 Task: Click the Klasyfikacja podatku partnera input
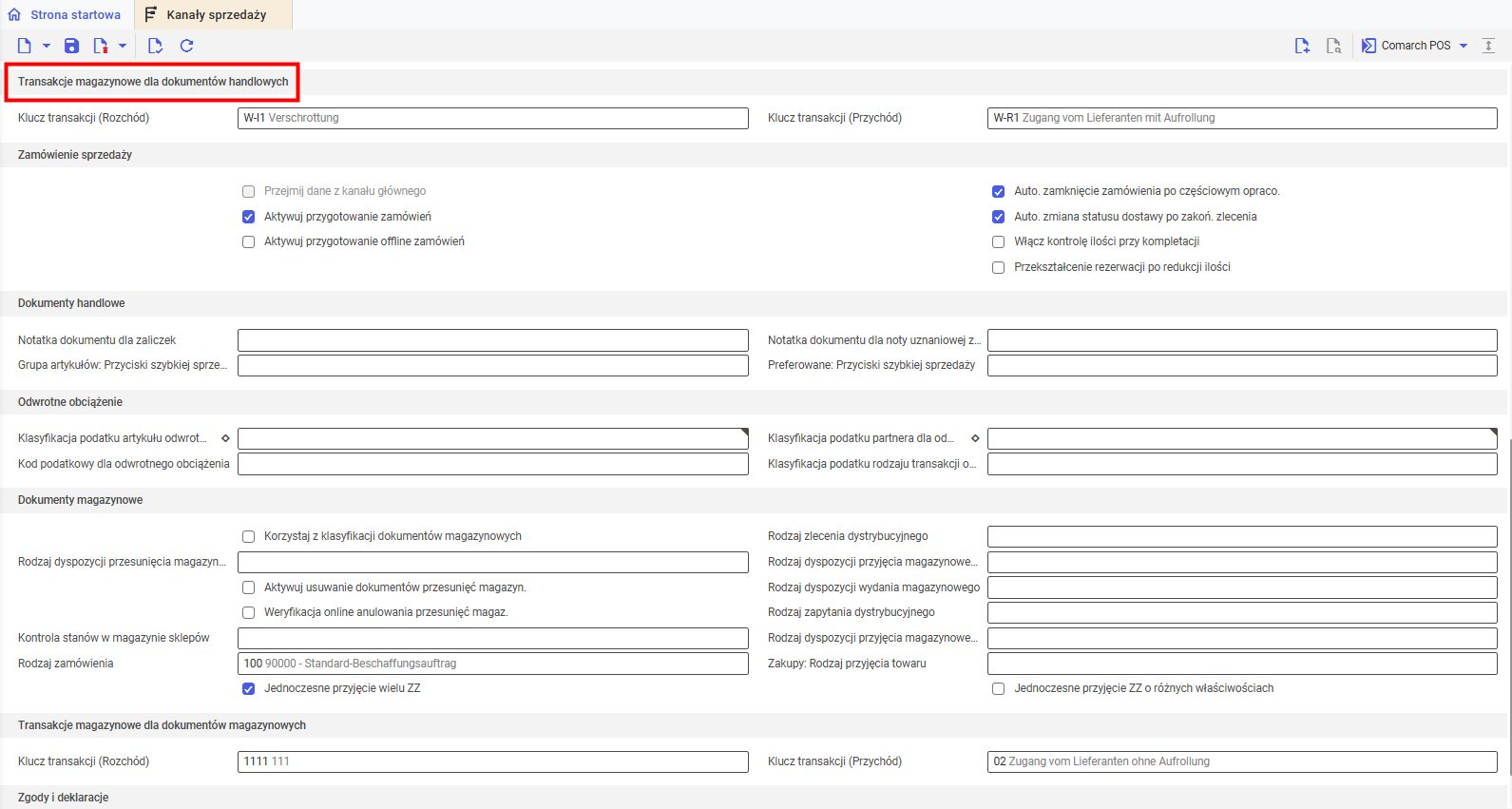coord(1242,438)
